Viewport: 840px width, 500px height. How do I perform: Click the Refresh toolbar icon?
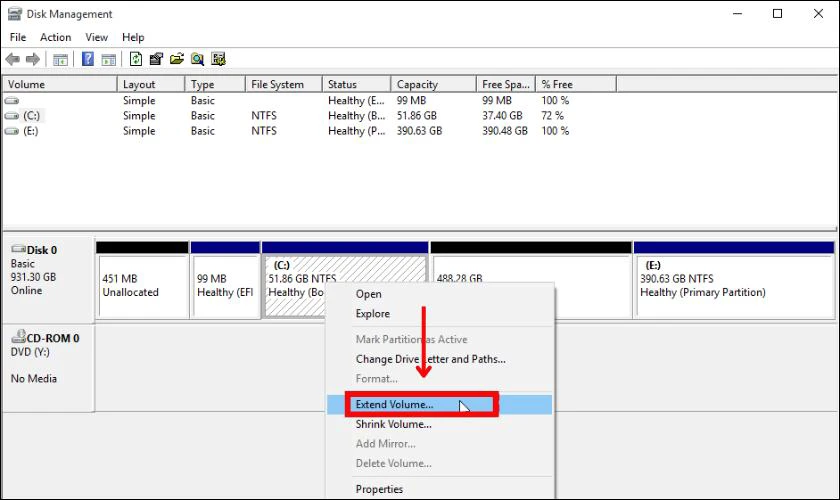[x=136, y=59]
